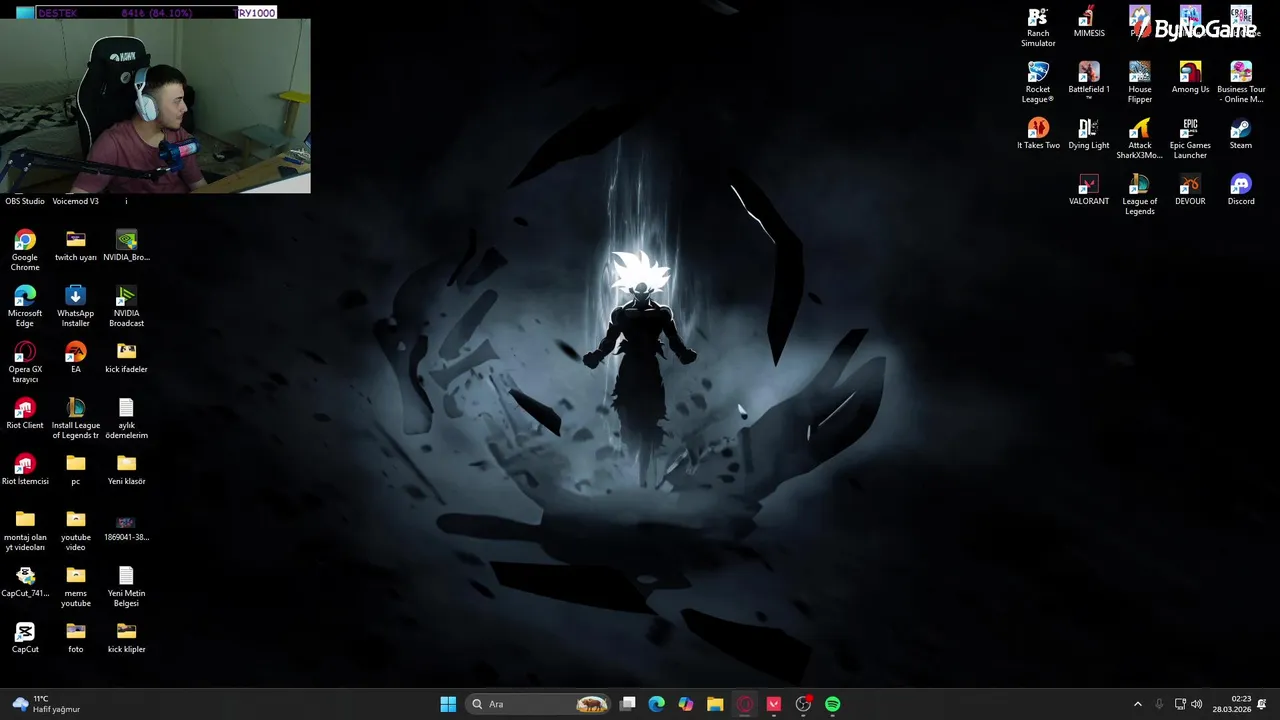Click the Voicemod V3 label

[76, 201]
